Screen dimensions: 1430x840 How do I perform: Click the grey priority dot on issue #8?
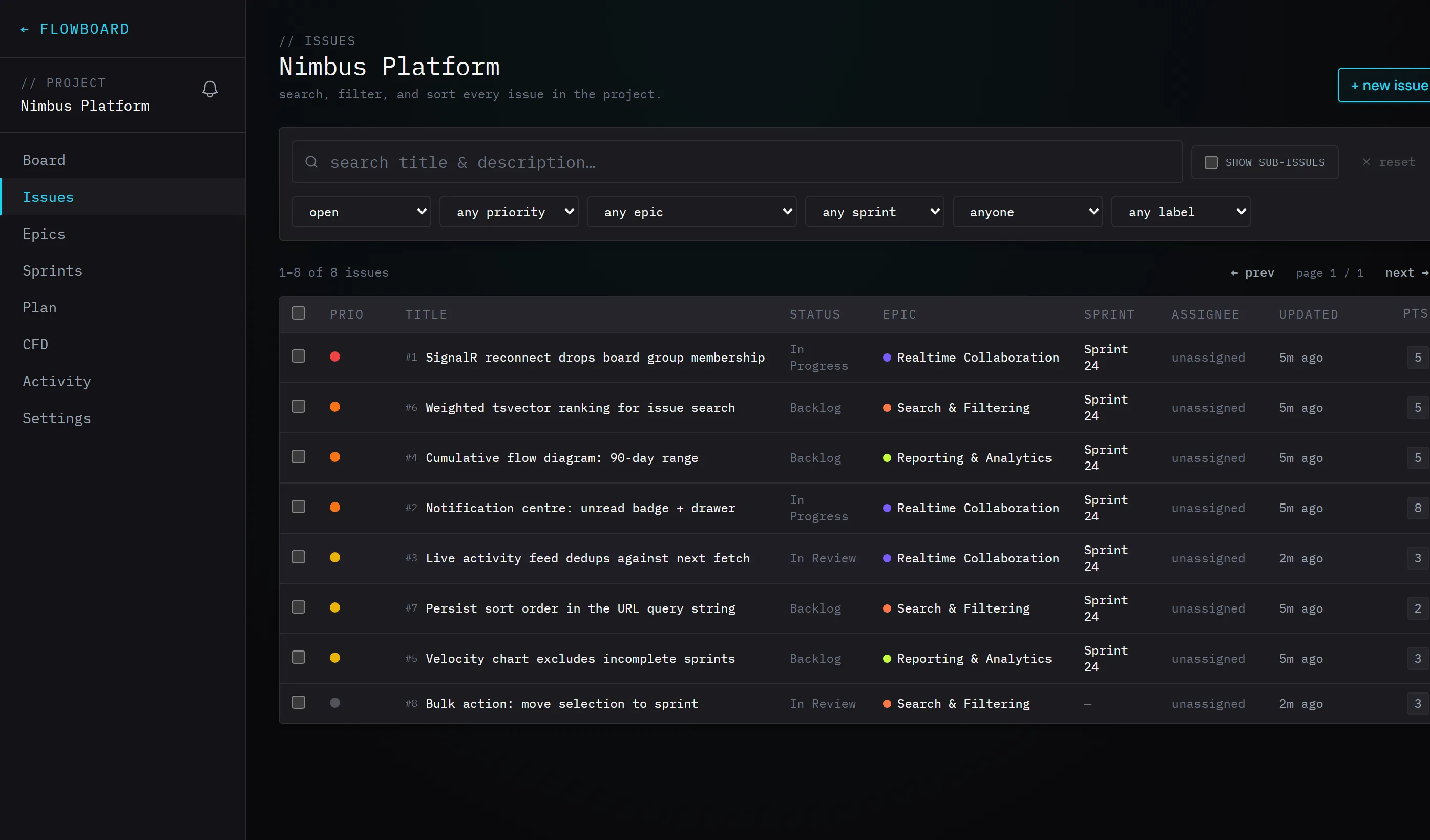pyautogui.click(x=335, y=703)
